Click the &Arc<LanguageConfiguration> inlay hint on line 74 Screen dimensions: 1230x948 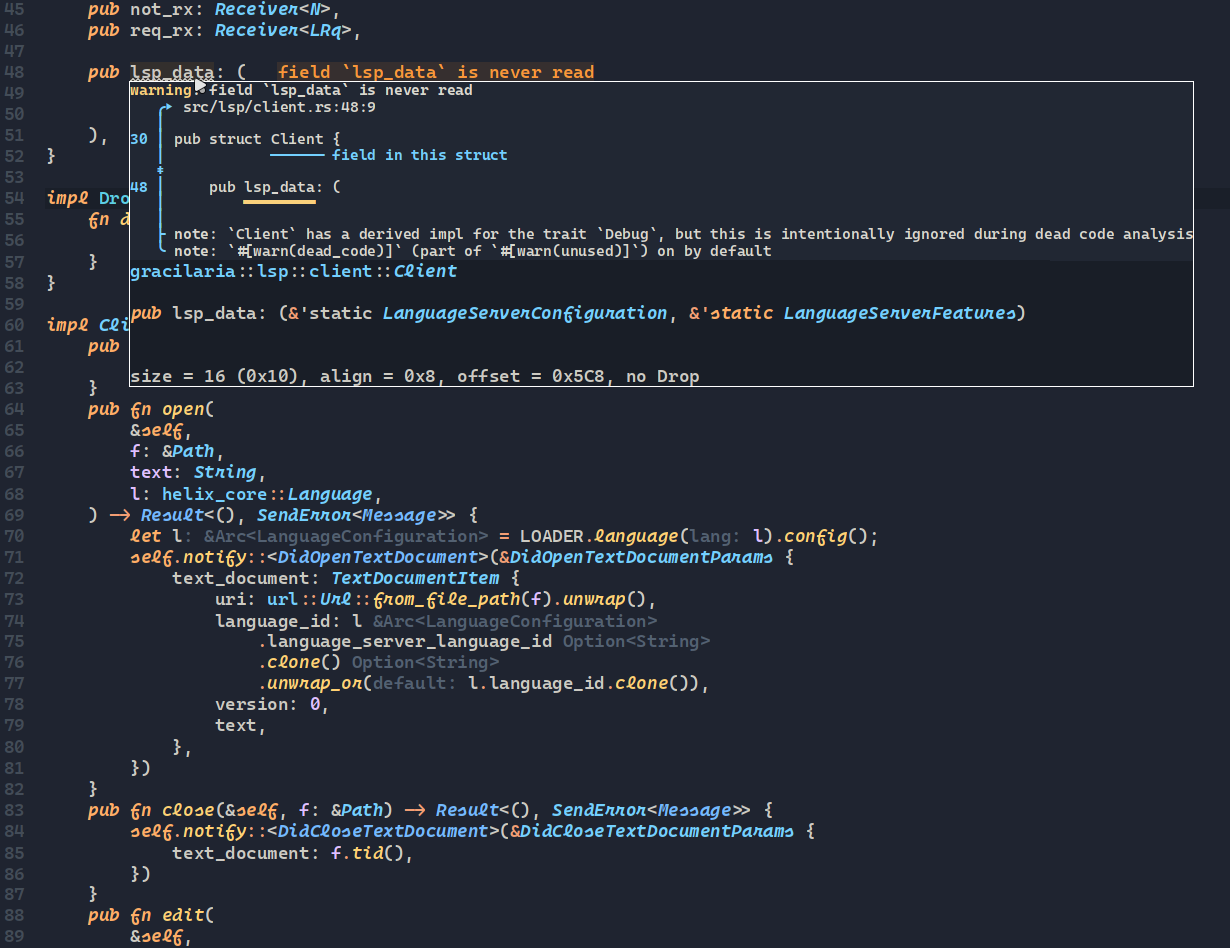point(515,620)
